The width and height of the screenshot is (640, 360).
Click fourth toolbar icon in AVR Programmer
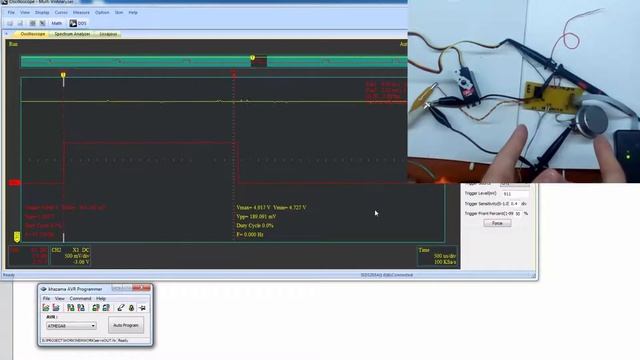pos(81,308)
